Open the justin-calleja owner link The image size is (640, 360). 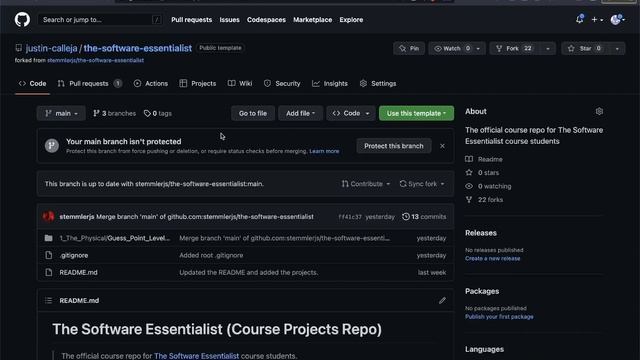coord(51,48)
